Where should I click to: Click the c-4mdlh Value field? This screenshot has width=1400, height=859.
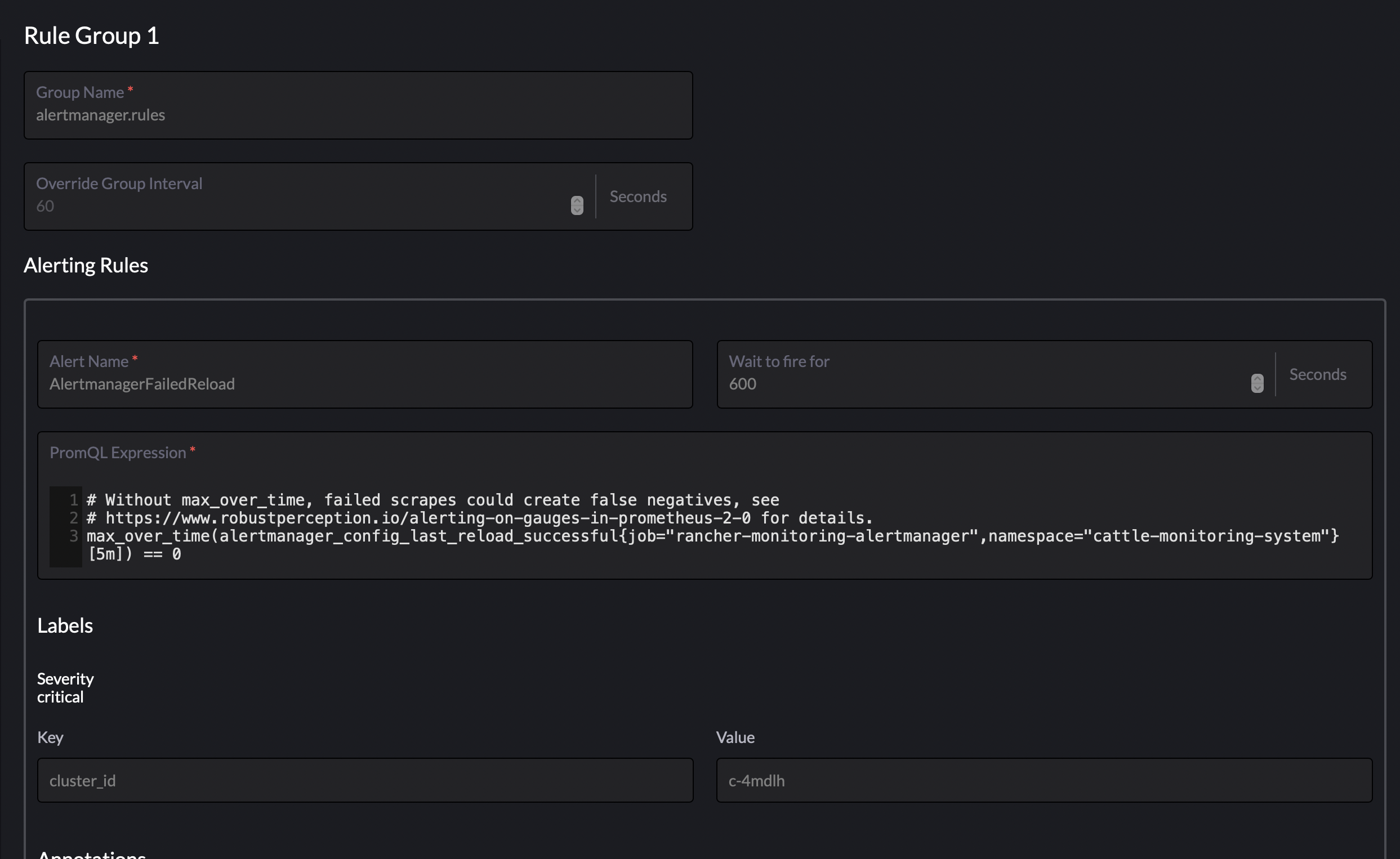click(1044, 780)
